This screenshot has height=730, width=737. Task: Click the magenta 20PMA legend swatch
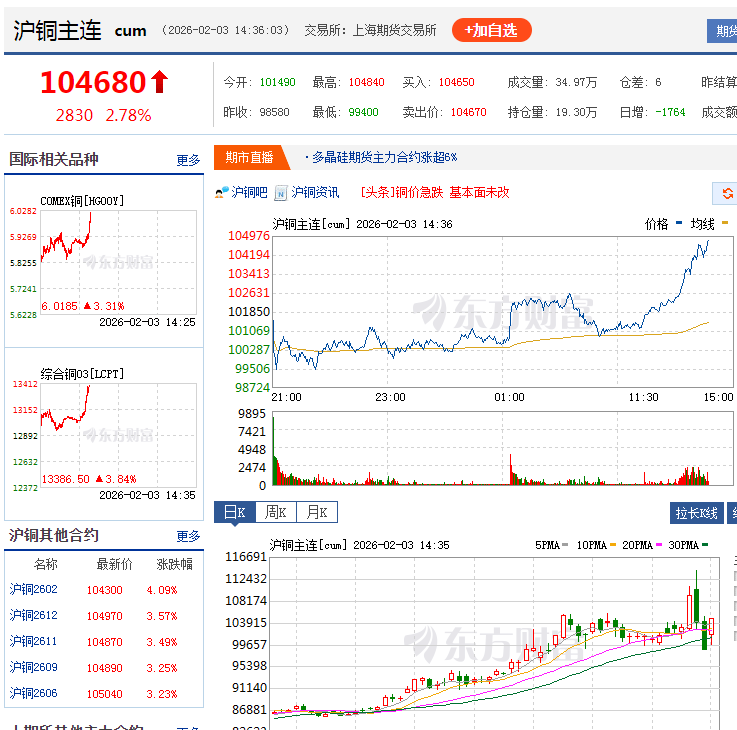659,545
